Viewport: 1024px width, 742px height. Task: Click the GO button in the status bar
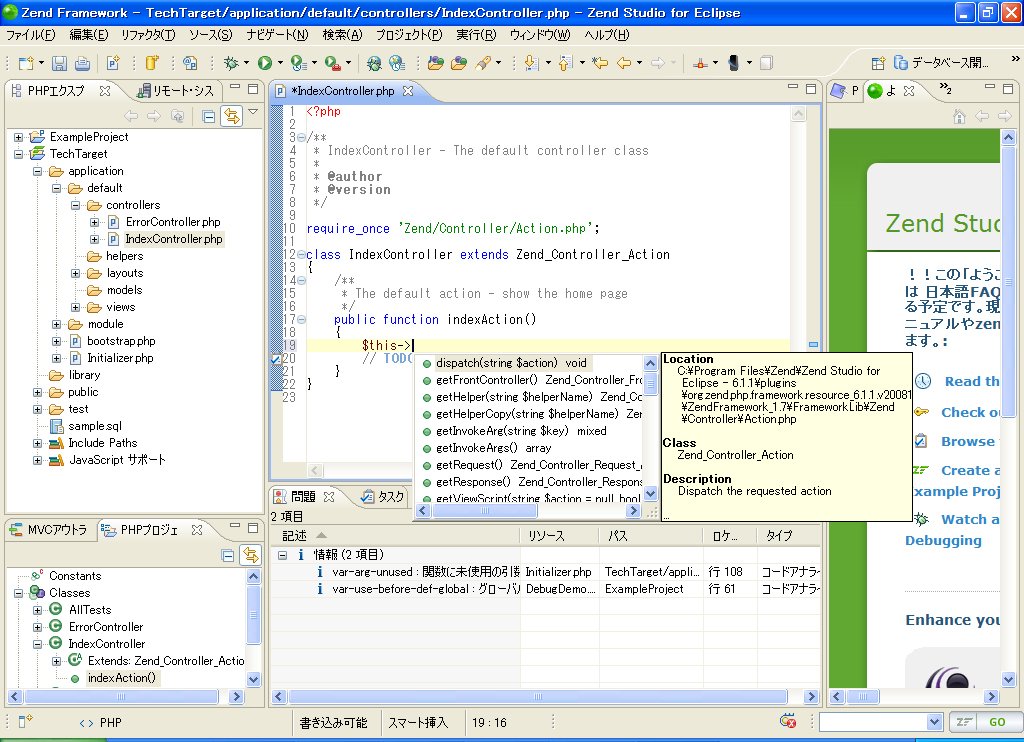click(997, 722)
